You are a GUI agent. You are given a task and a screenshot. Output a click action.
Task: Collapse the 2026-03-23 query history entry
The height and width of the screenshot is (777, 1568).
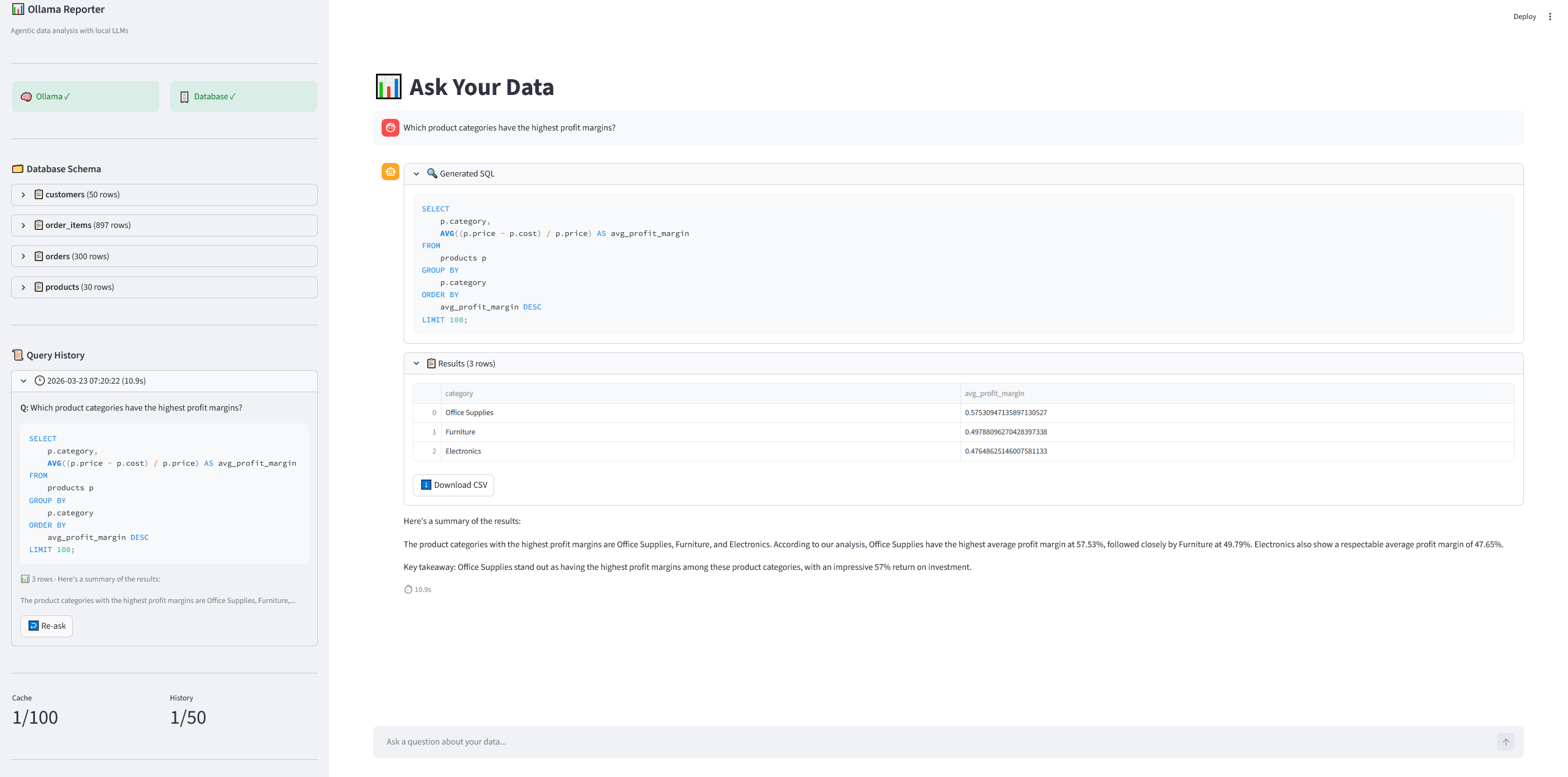pyautogui.click(x=24, y=381)
